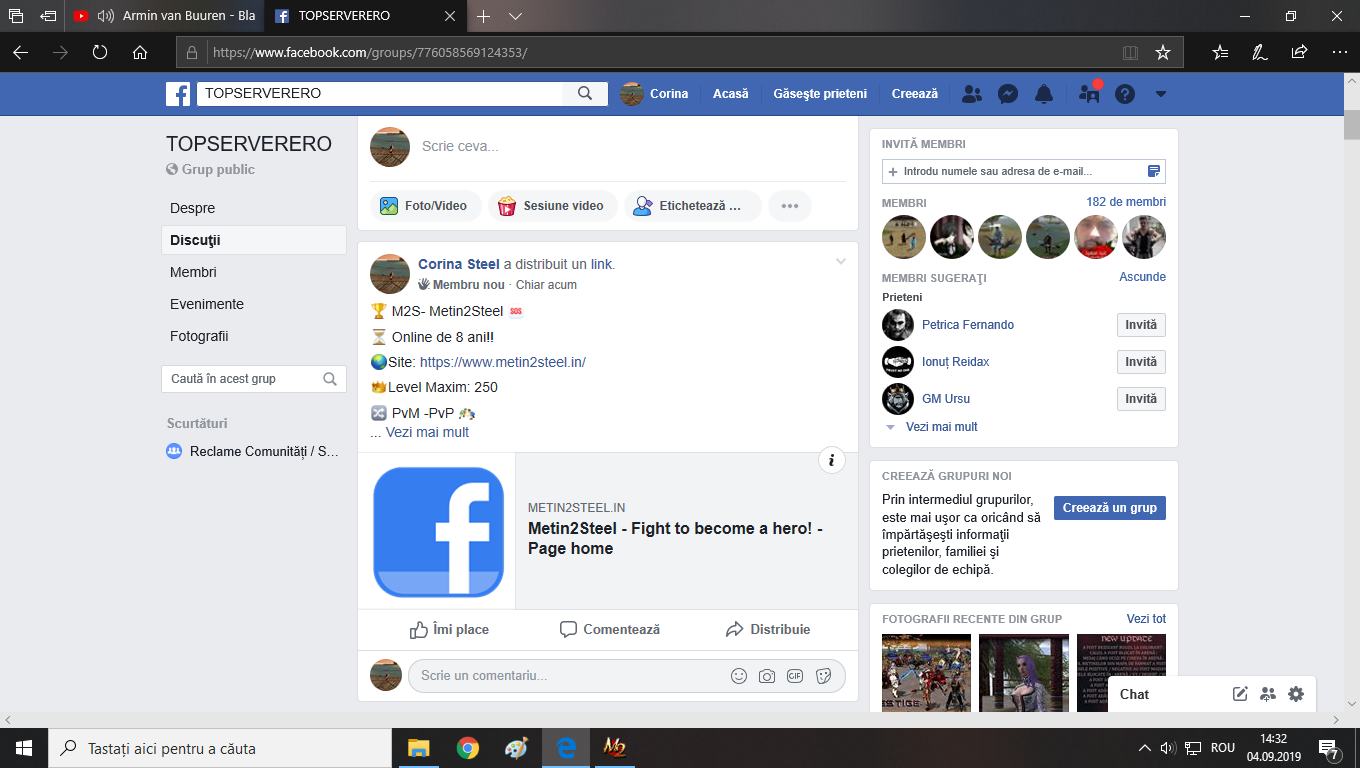Invite Ionuț Reidax to group
Viewport: 1360px width, 768px height.
pyautogui.click(x=1141, y=362)
